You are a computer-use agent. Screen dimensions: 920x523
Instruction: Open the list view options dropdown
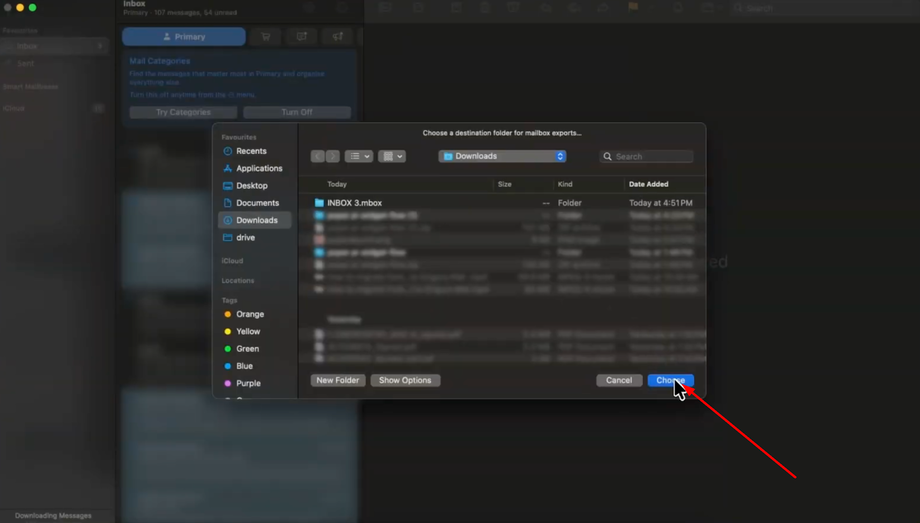click(x=359, y=156)
